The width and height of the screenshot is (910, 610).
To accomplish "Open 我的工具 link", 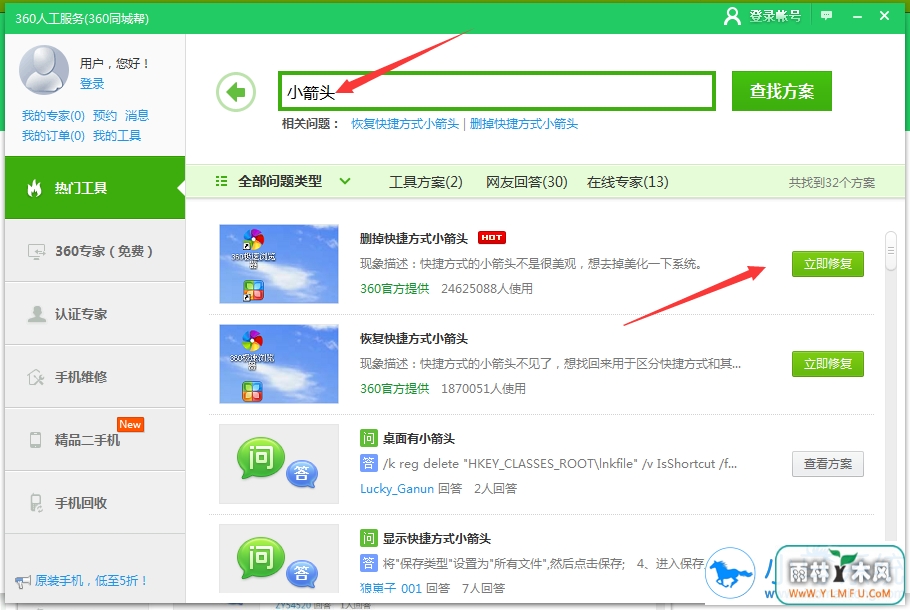I will click(117, 136).
